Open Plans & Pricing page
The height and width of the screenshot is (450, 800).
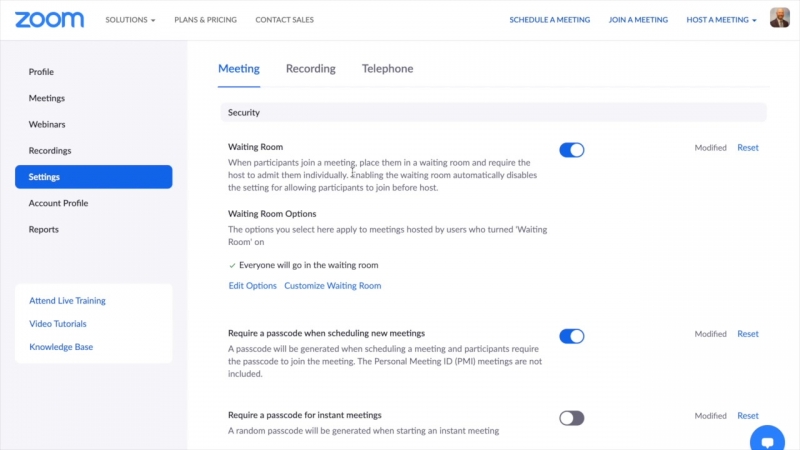204,20
